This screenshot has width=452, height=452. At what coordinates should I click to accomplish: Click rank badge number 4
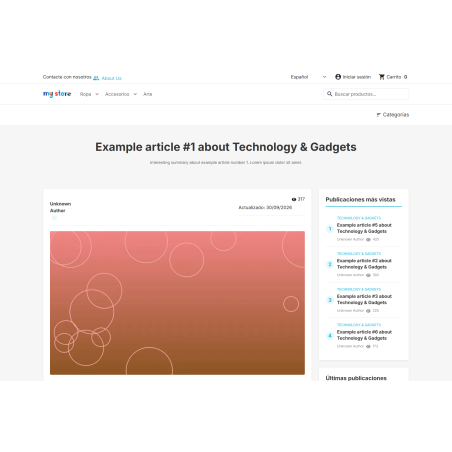click(330, 336)
